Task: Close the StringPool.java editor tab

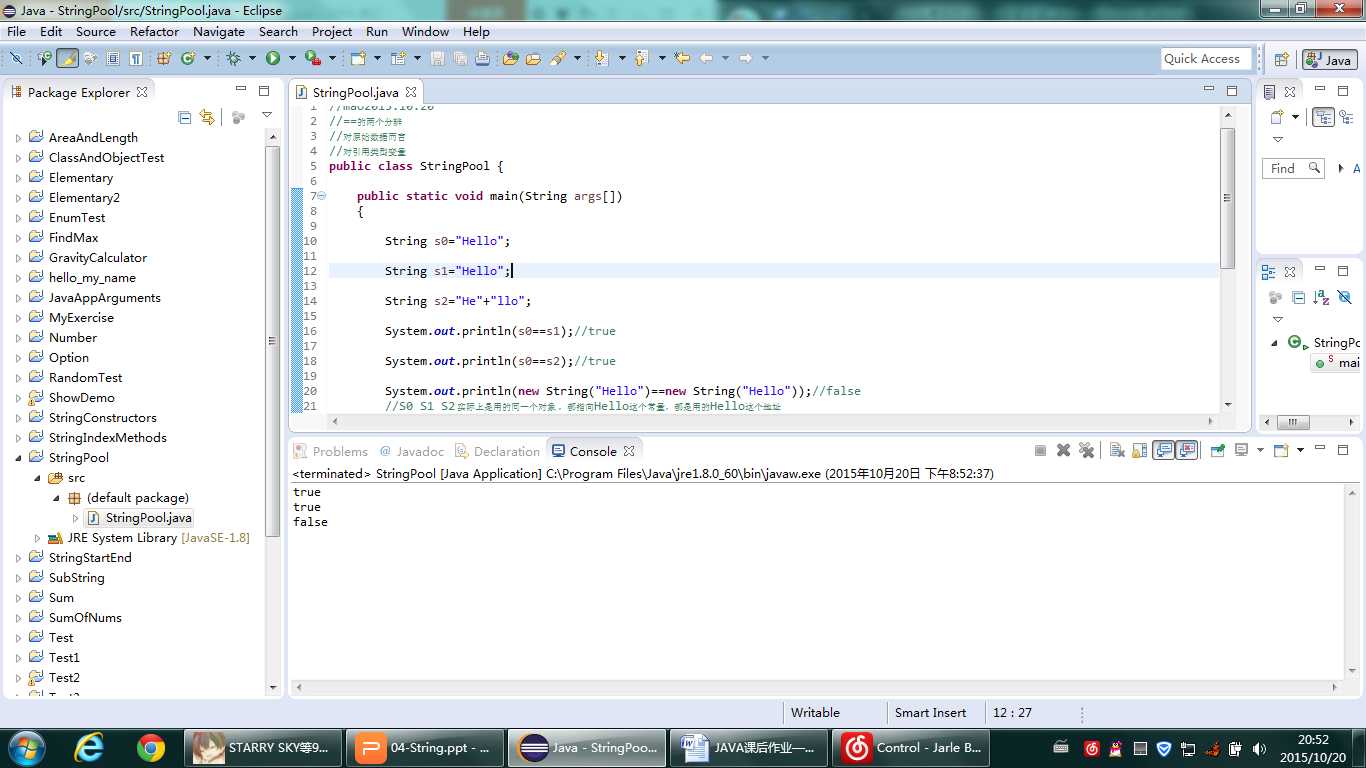Action: 411,91
